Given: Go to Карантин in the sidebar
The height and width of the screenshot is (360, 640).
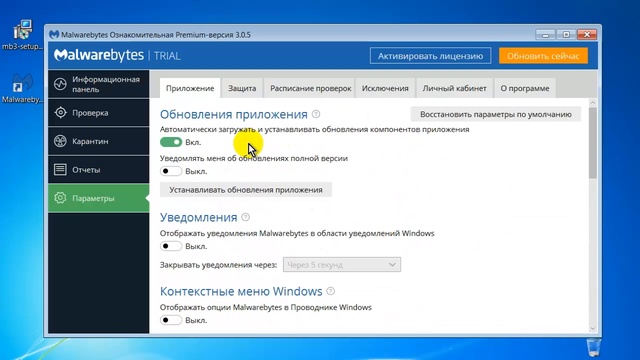Looking at the screenshot, I should (x=99, y=141).
